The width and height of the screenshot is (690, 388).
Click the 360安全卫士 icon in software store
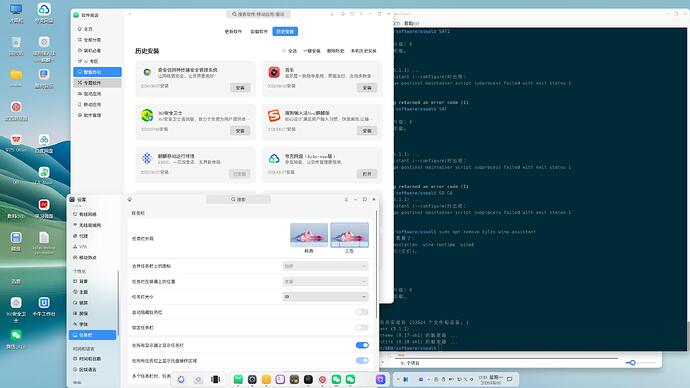[147, 115]
